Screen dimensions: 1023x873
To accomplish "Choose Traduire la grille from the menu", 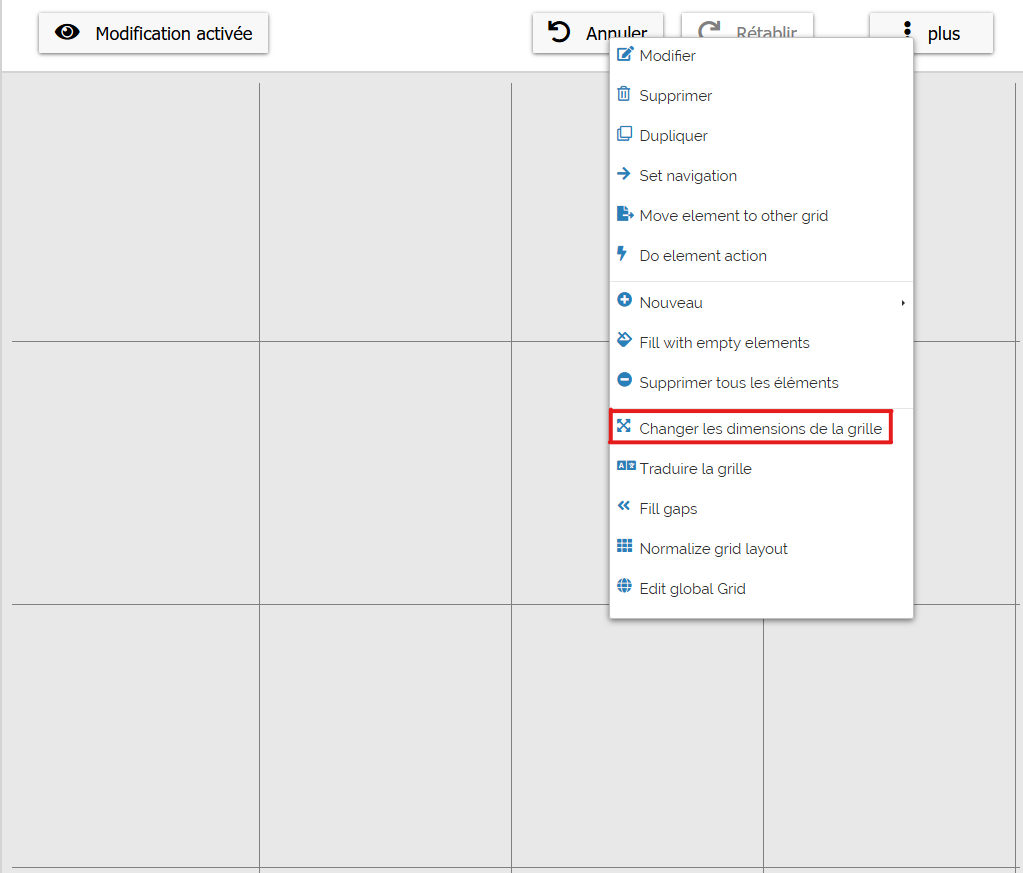I will 695,468.
